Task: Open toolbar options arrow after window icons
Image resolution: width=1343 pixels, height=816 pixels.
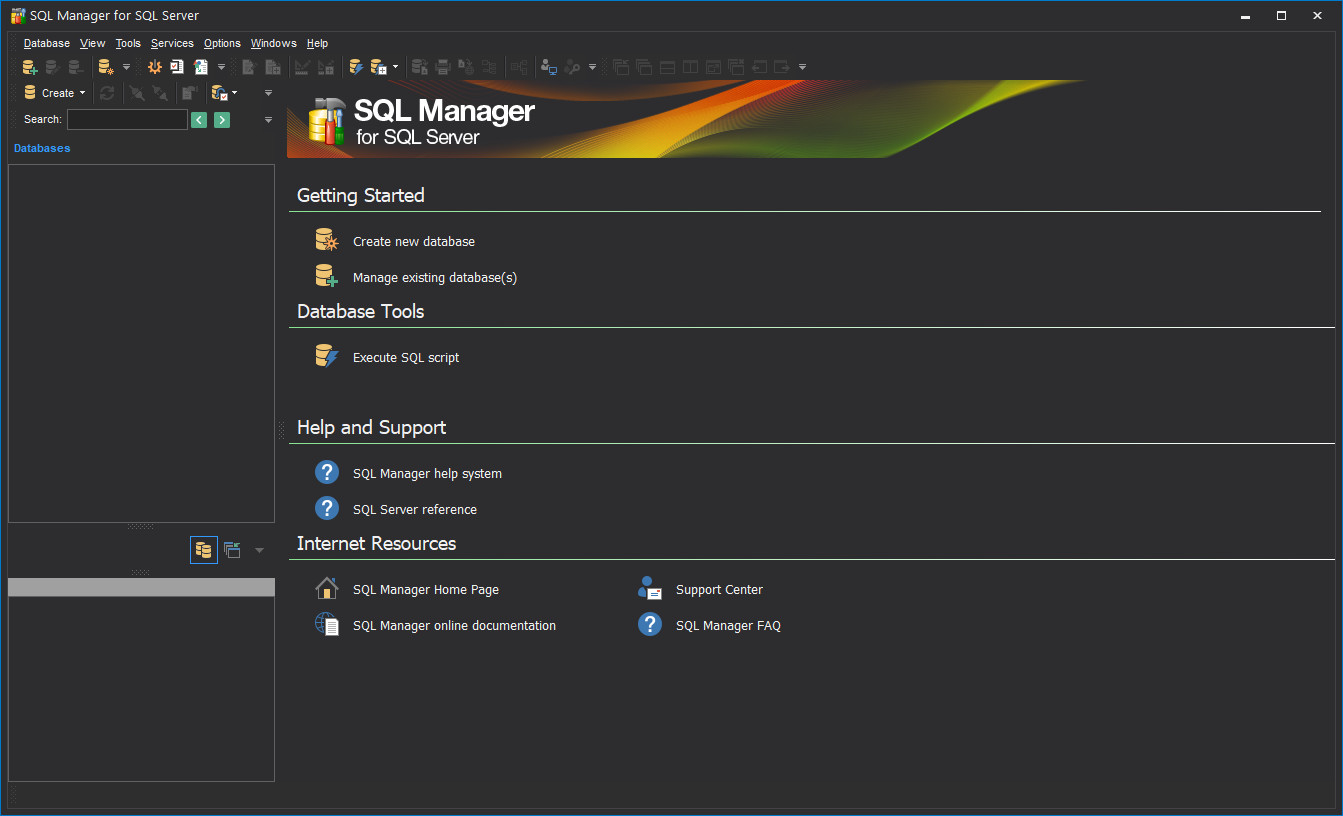Action: 802,67
